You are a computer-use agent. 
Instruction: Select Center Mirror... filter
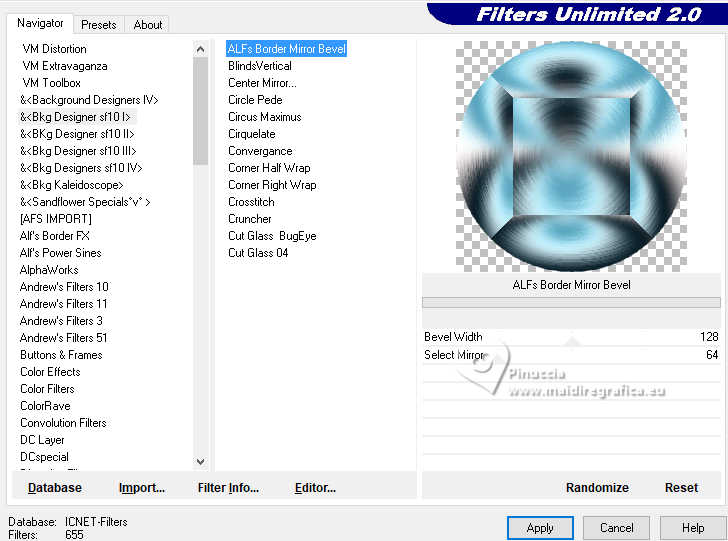coord(262,83)
